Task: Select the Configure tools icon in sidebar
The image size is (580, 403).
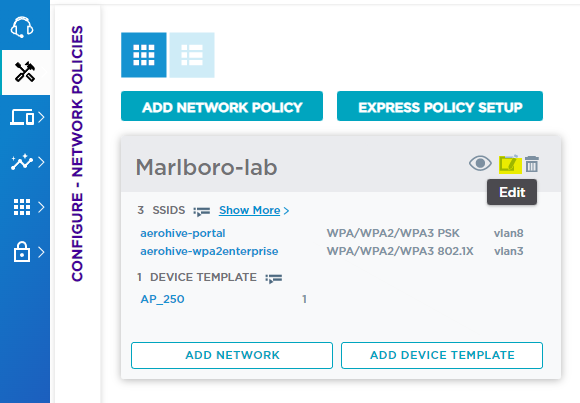Action: pos(25,72)
